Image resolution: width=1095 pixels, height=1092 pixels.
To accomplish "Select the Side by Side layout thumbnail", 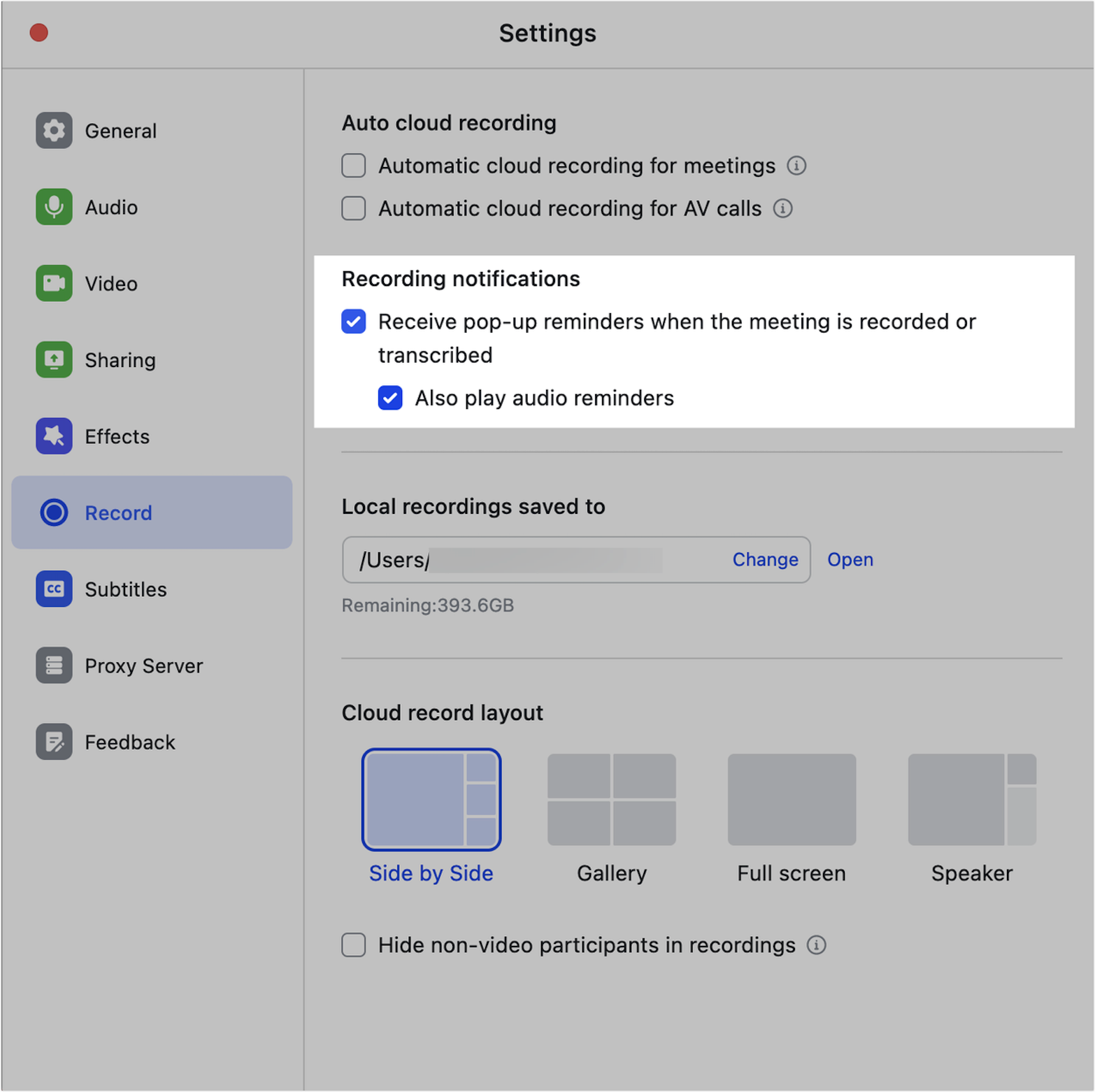I will (x=431, y=800).
